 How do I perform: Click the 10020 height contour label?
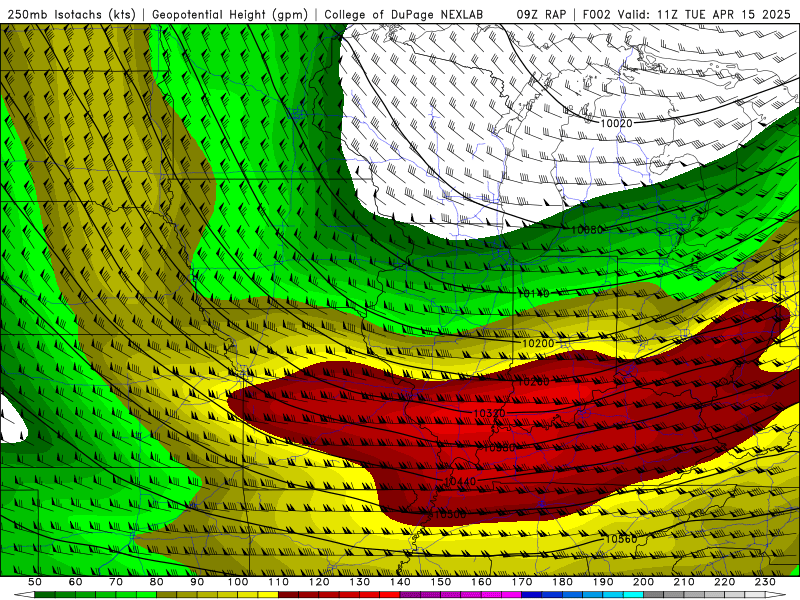click(x=616, y=123)
